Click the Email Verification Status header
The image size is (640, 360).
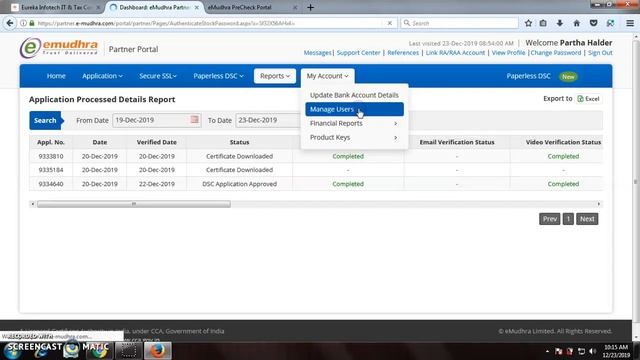click(457, 142)
